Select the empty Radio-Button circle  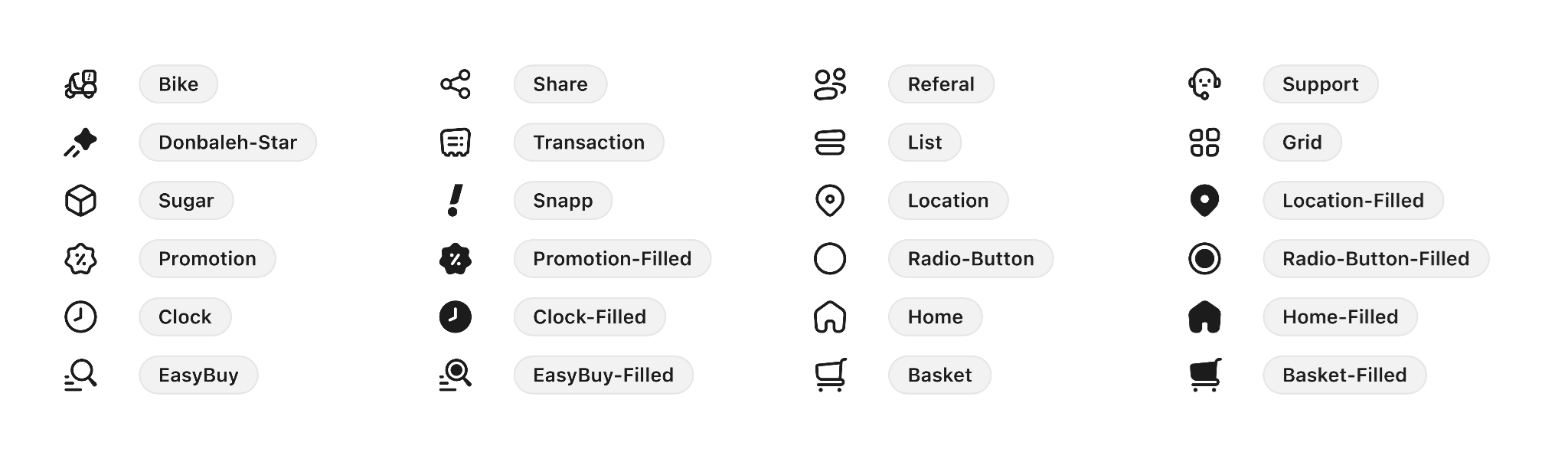point(830,259)
